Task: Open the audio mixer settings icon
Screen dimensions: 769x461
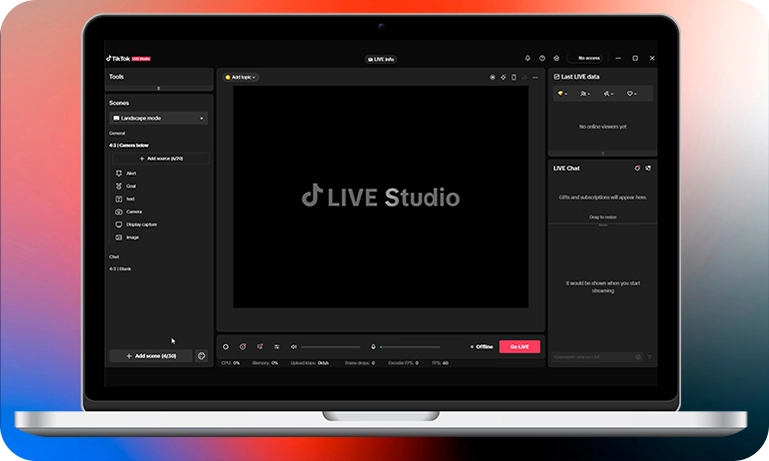Action: [276, 346]
